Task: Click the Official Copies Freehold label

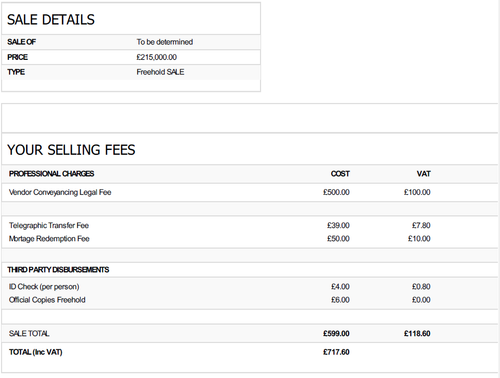Action: point(47,300)
